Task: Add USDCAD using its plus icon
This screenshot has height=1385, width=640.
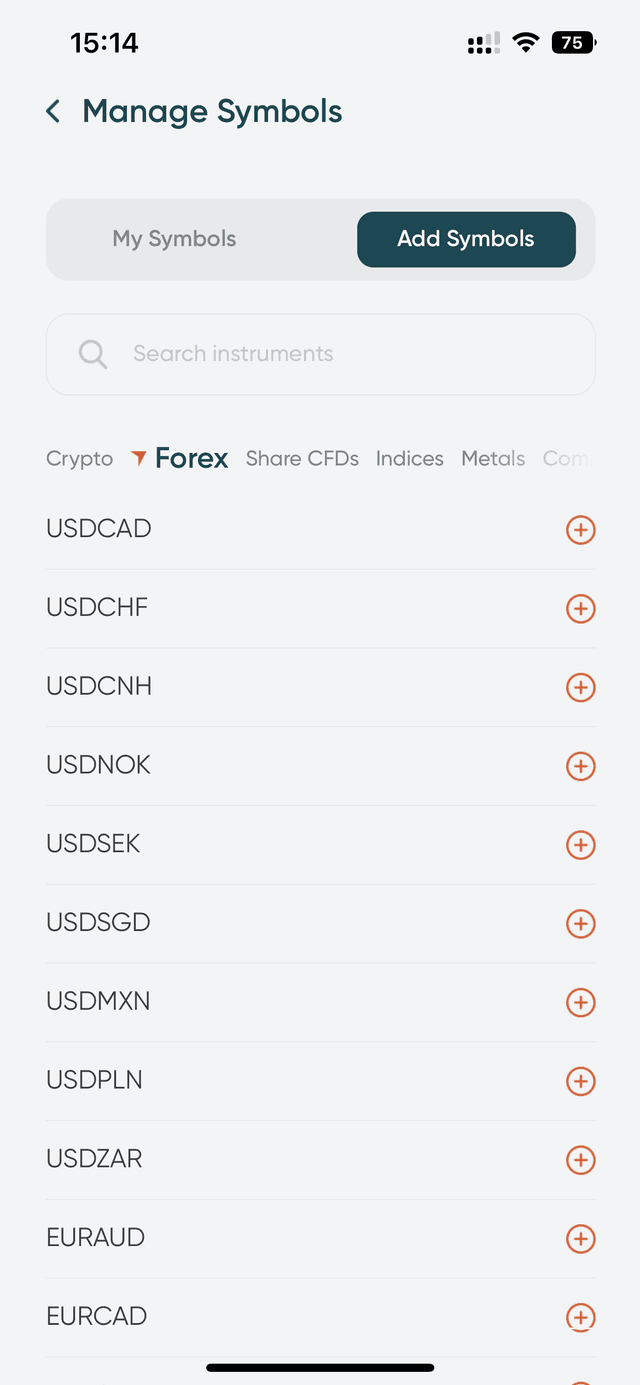Action: pos(580,530)
